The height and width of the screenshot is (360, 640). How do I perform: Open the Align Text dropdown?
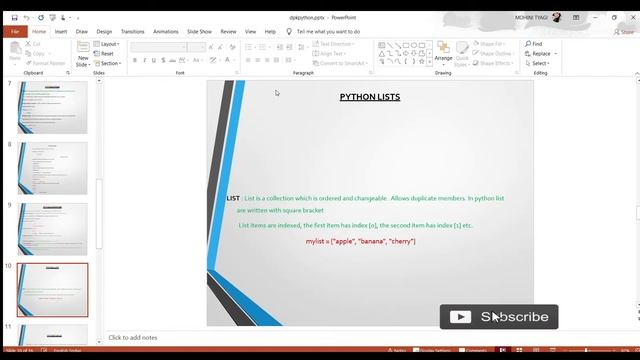tap(329, 53)
